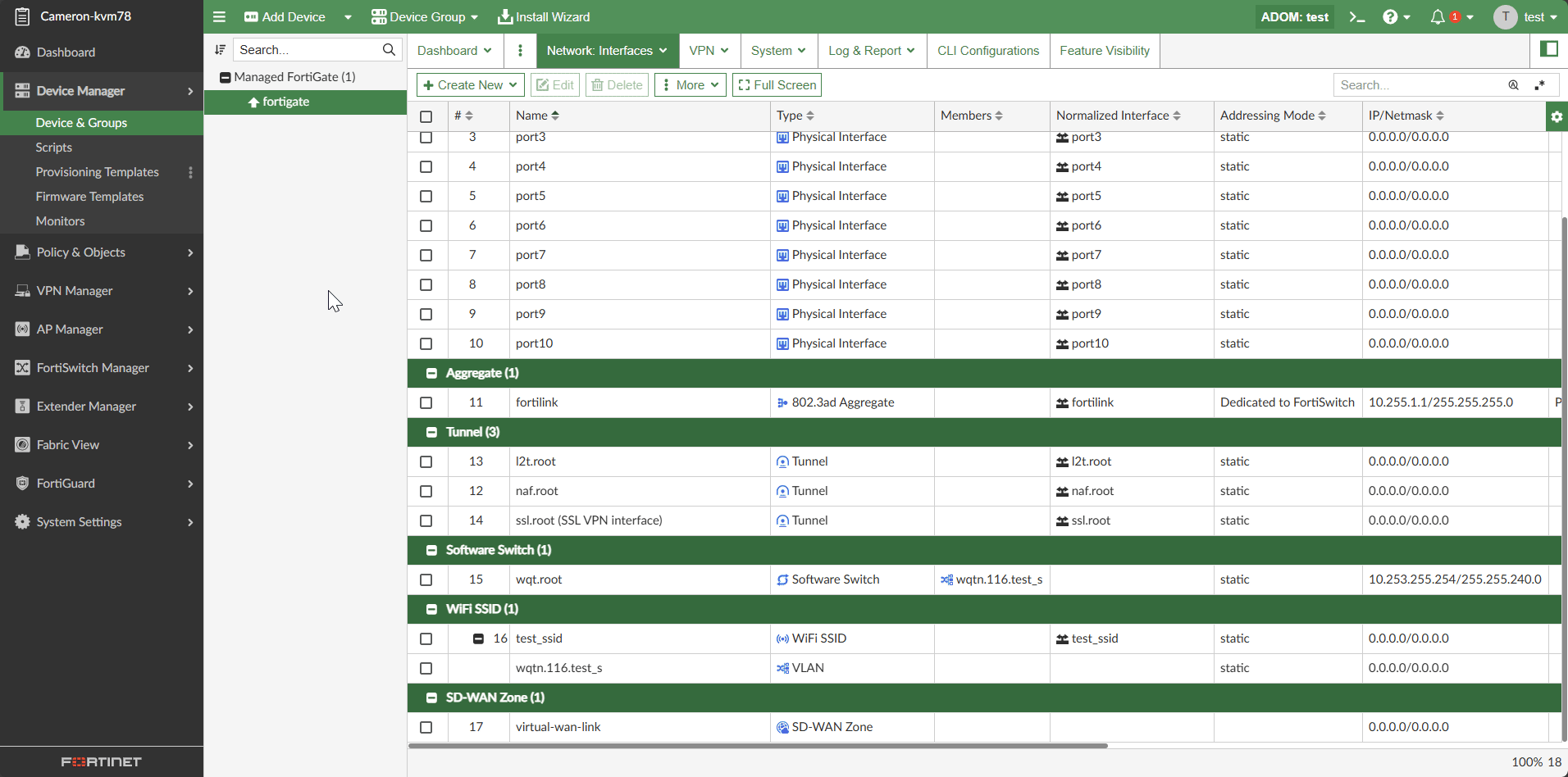The width and height of the screenshot is (1568, 777).
Task: Click the Policy & Objects icon
Action: point(23,252)
